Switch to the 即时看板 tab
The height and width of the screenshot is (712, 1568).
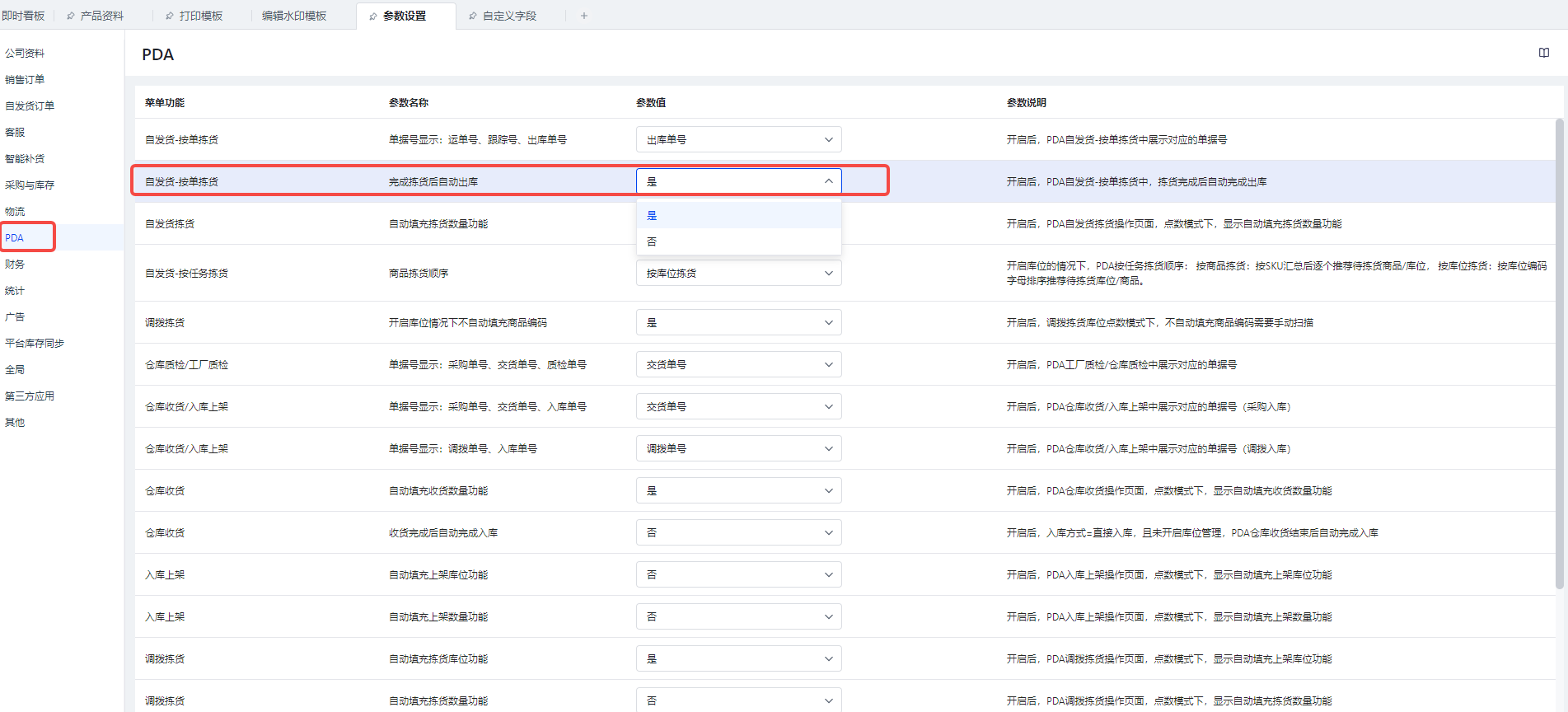coord(23,16)
